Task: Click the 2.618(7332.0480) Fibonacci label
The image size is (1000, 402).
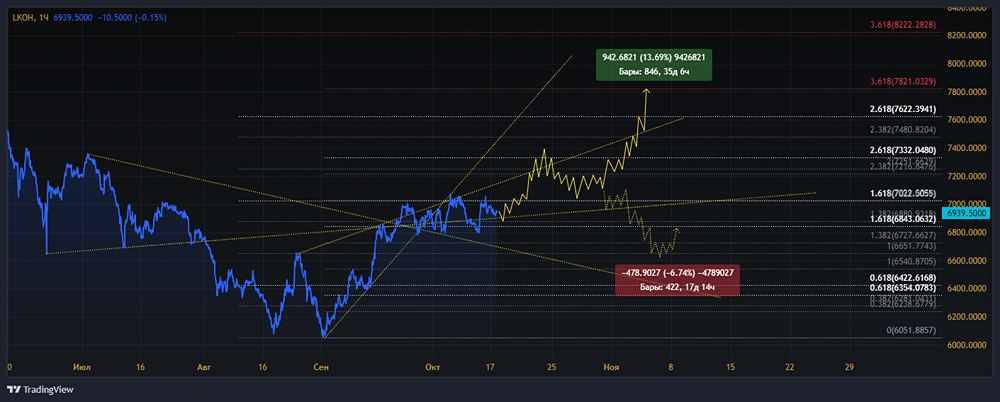Action: [x=903, y=150]
